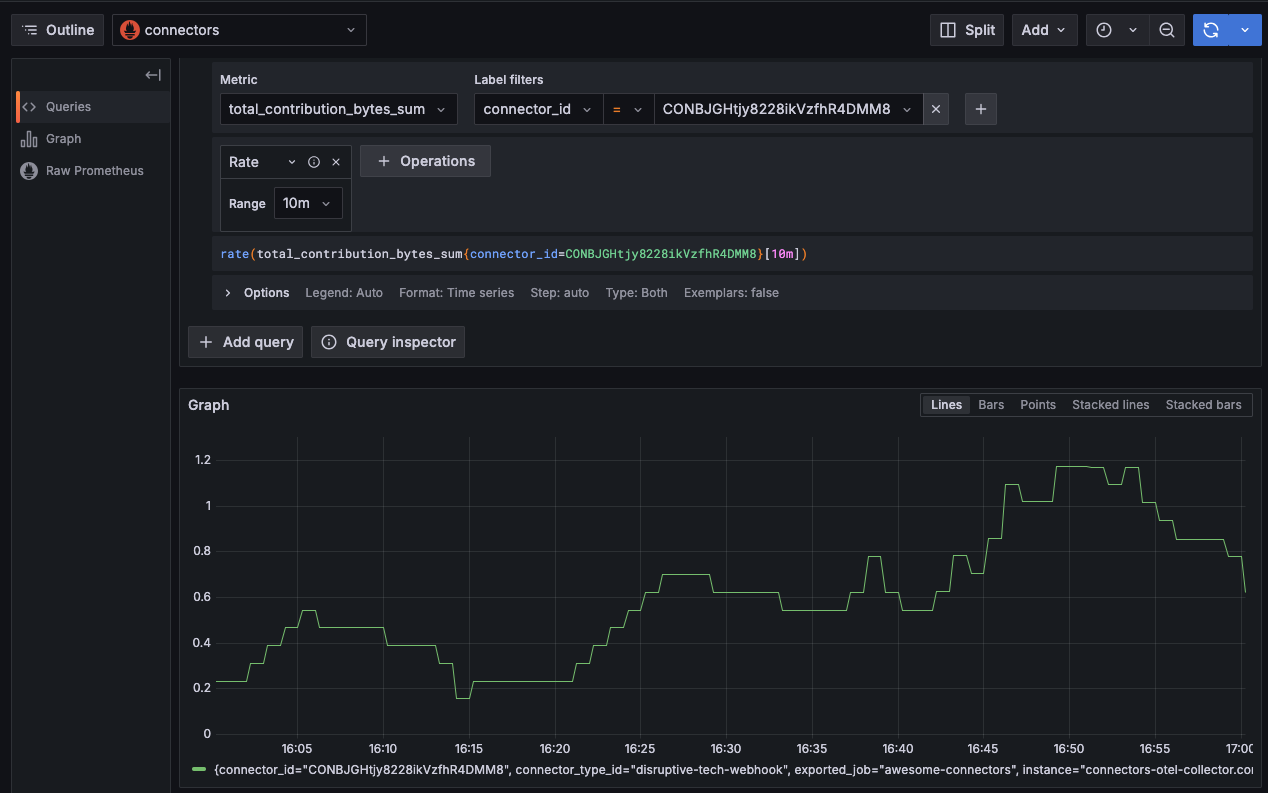The image size is (1268, 793).
Task: Click the info icon in Query inspector
Action: (x=329, y=342)
